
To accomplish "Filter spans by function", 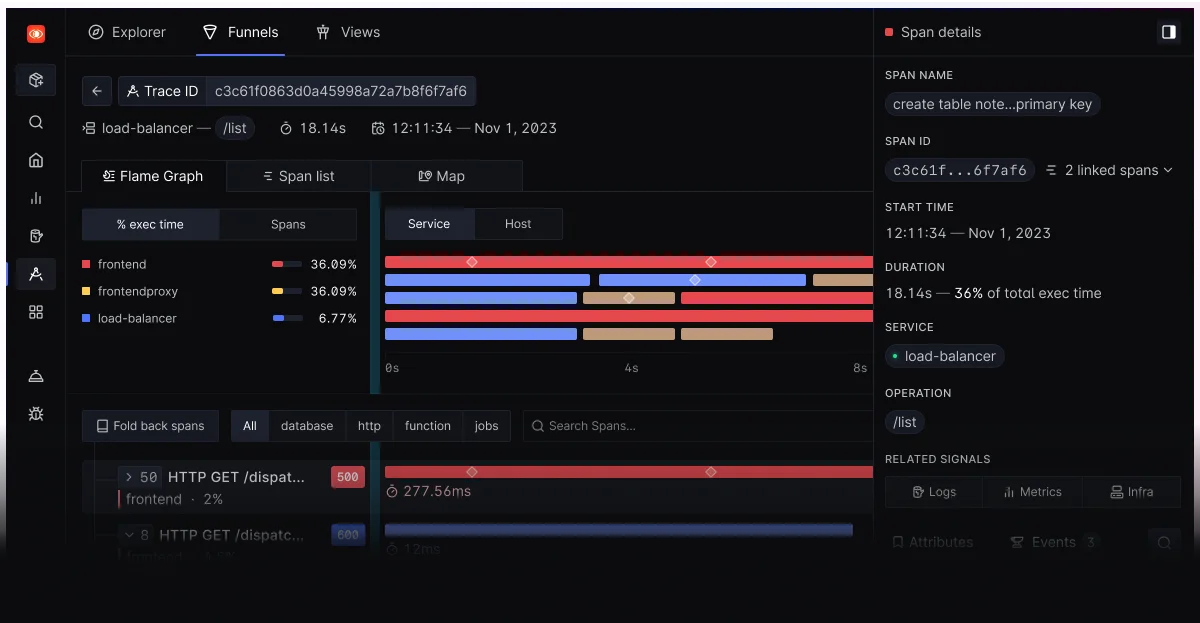I will [428, 426].
